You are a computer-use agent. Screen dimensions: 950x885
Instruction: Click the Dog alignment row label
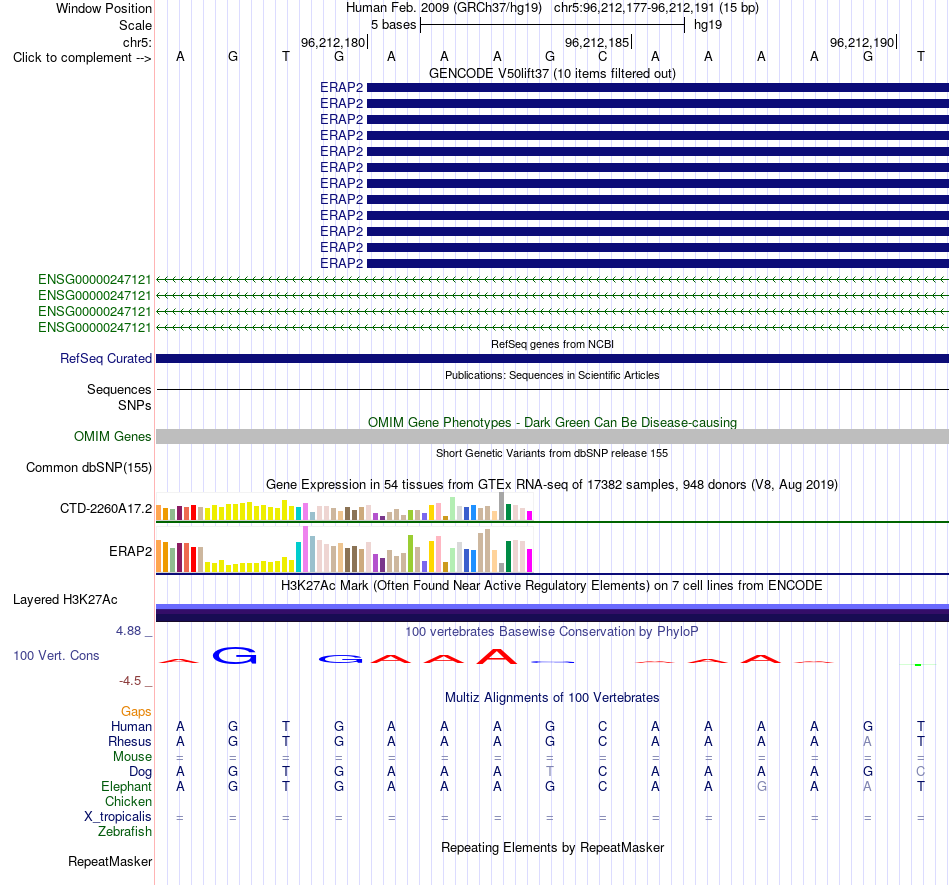(x=141, y=771)
